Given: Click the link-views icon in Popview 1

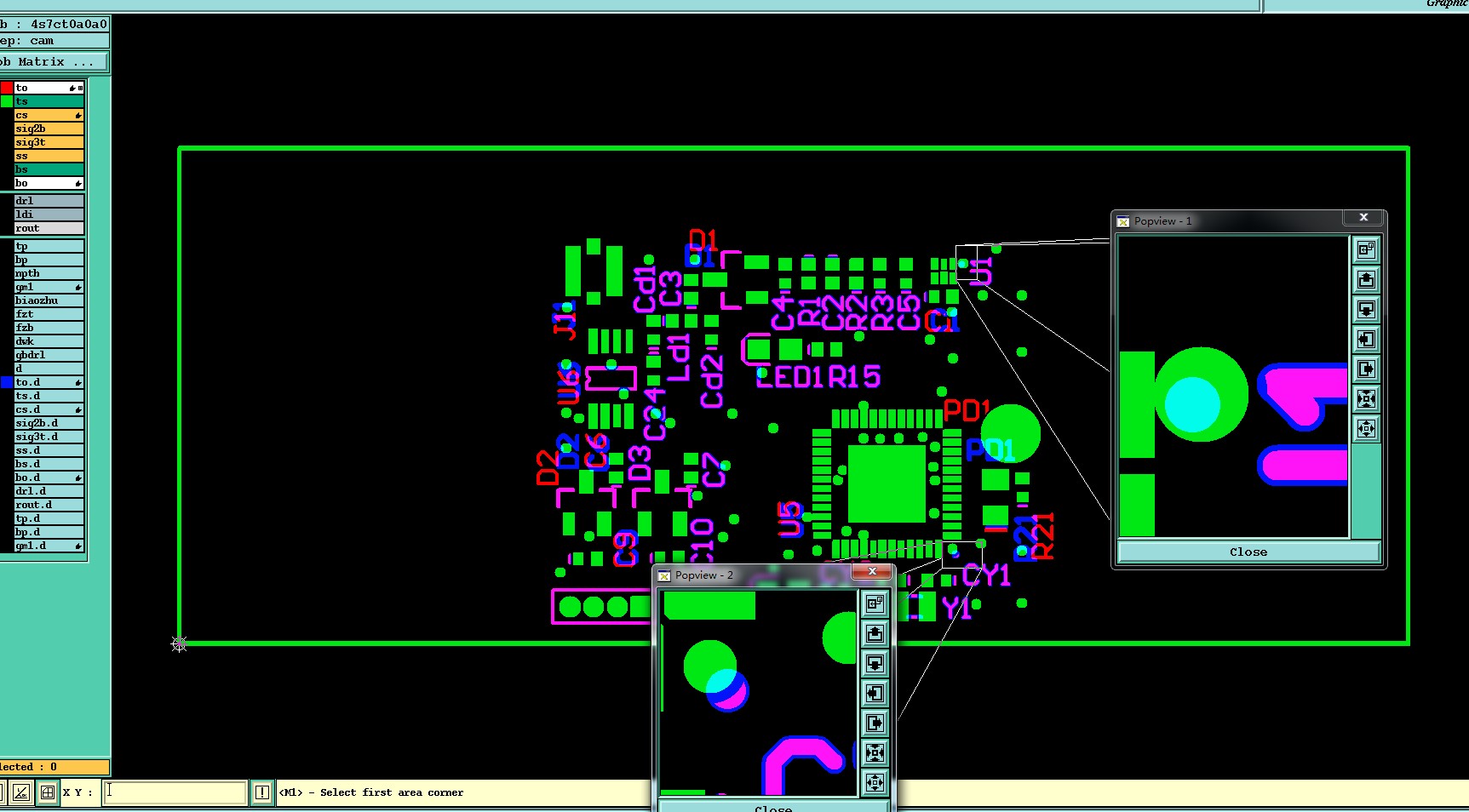Looking at the screenshot, I should click(x=1366, y=249).
